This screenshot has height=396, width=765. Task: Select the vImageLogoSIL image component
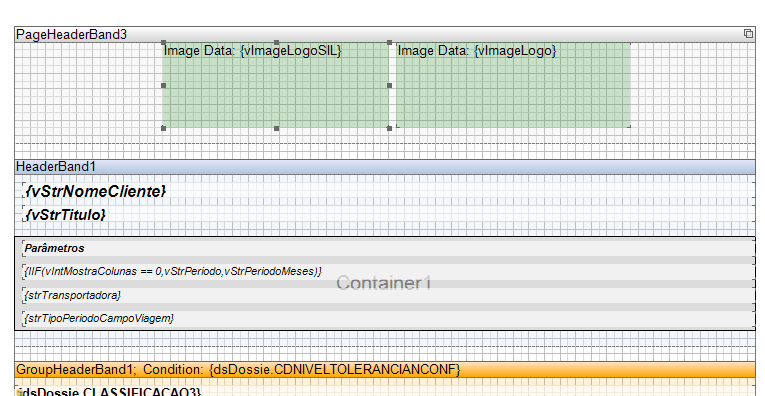(x=276, y=85)
